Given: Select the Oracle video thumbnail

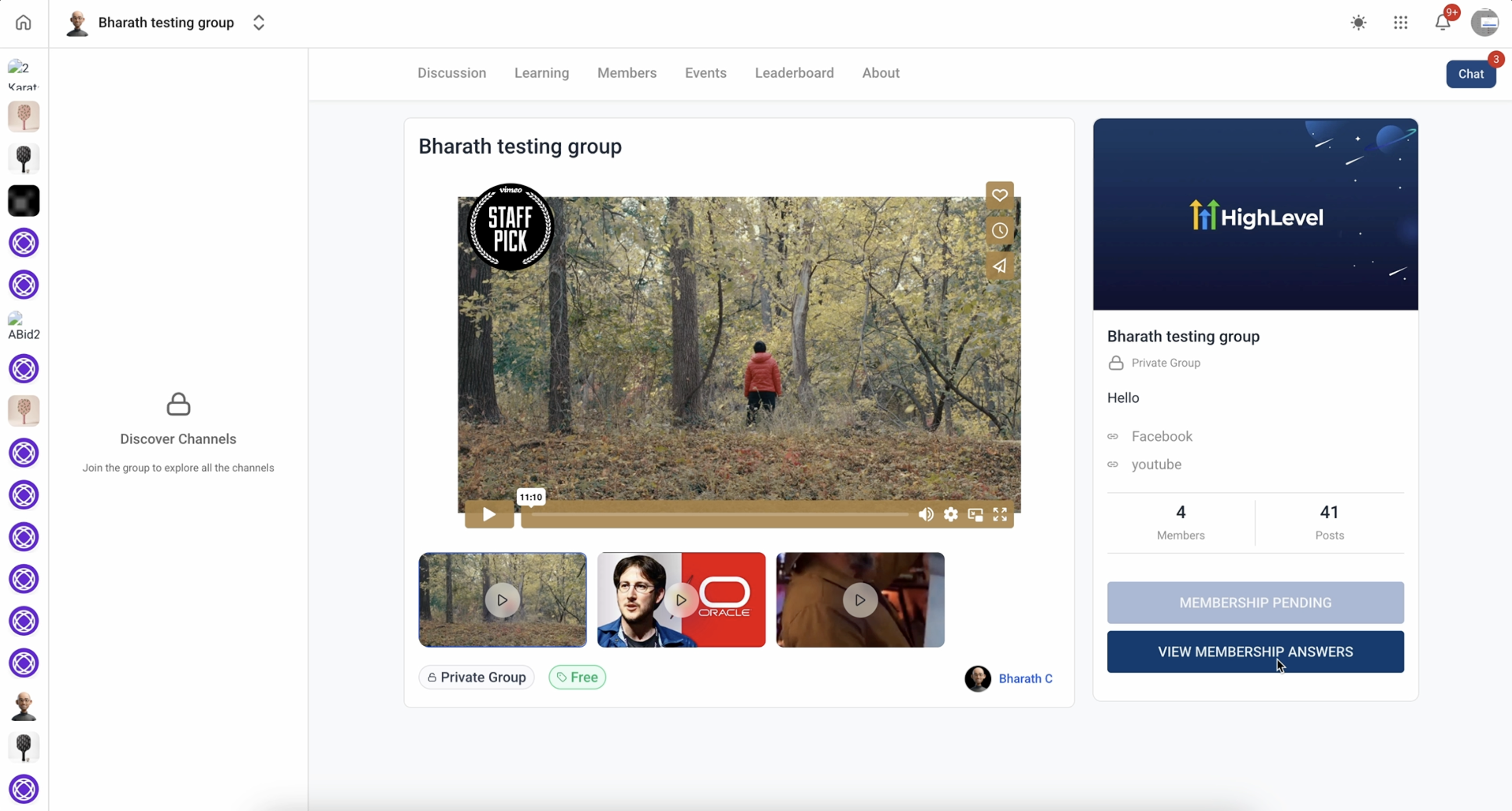Looking at the screenshot, I should pos(681,600).
